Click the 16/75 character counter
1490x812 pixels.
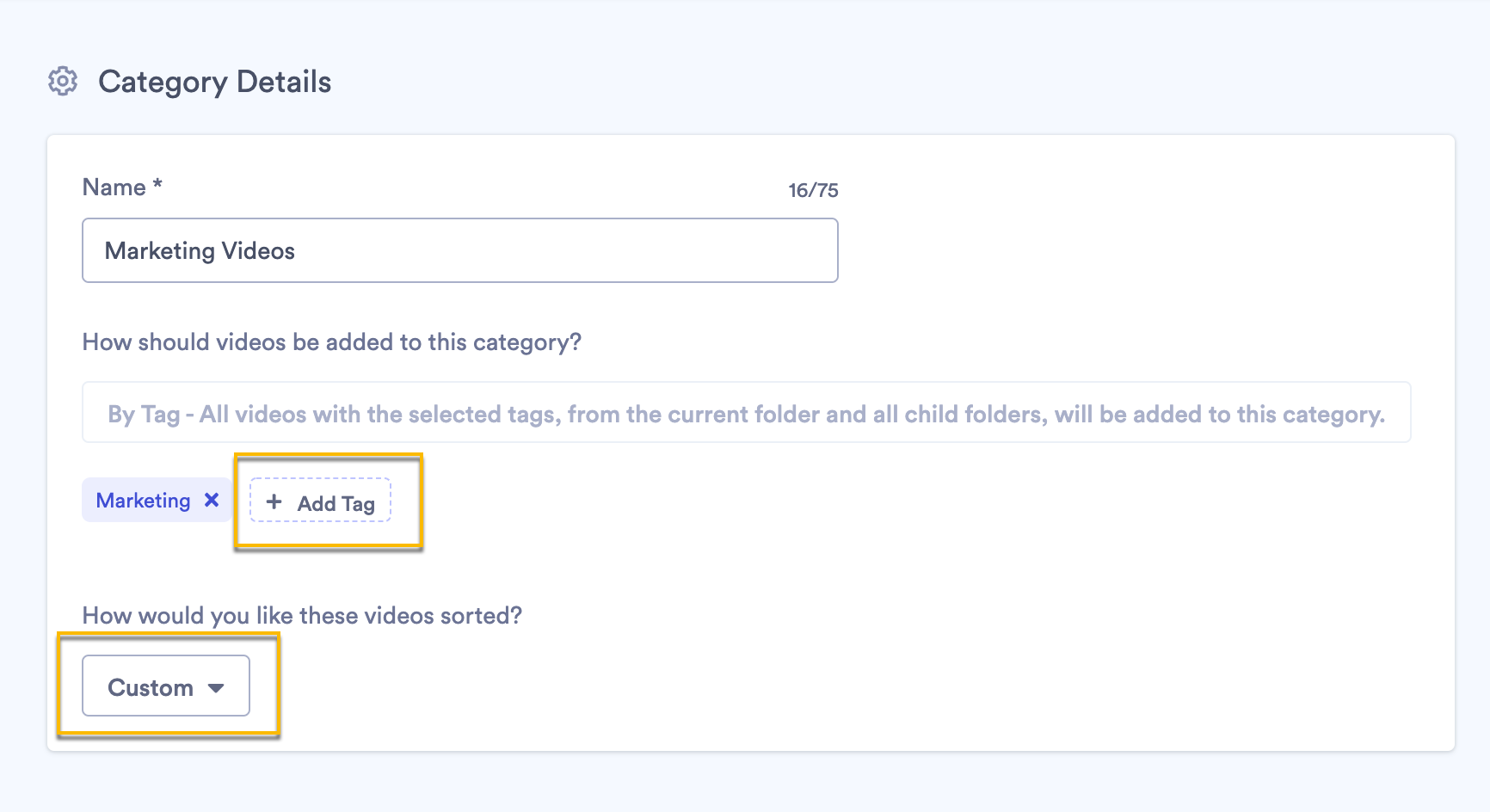(813, 190)
